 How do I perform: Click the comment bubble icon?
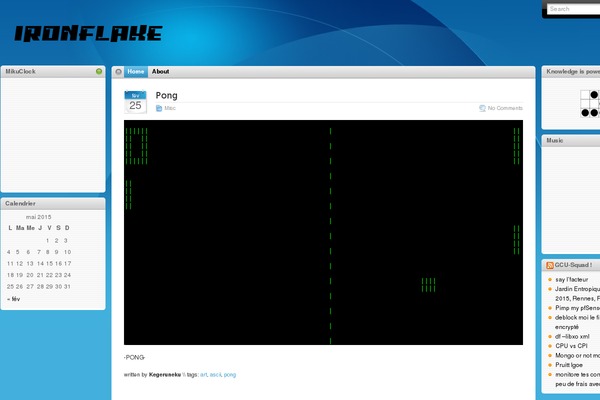[x=482, y=108]
